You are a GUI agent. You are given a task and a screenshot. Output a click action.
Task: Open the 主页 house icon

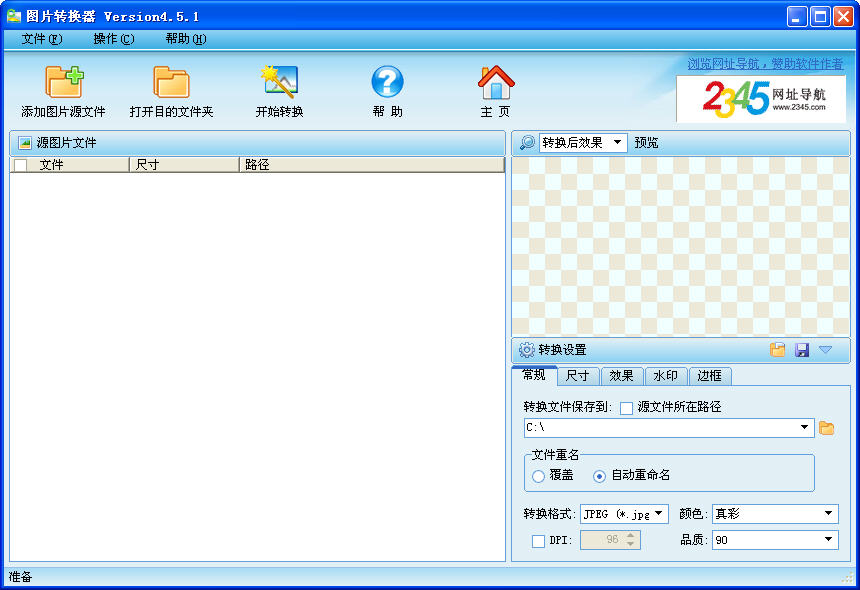pyautogui.click(x=496, y=82)
